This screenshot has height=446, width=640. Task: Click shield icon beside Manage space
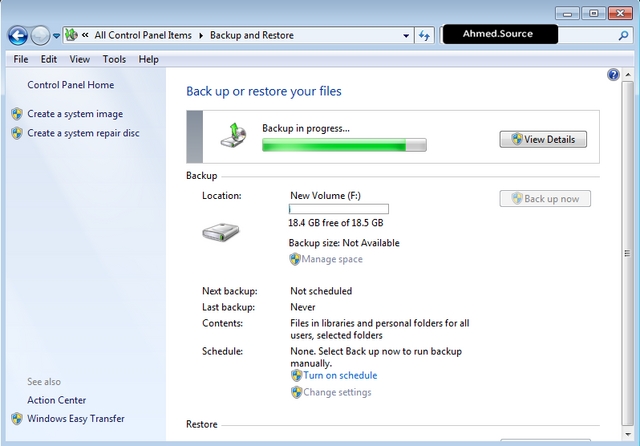[x=295, y=259]
